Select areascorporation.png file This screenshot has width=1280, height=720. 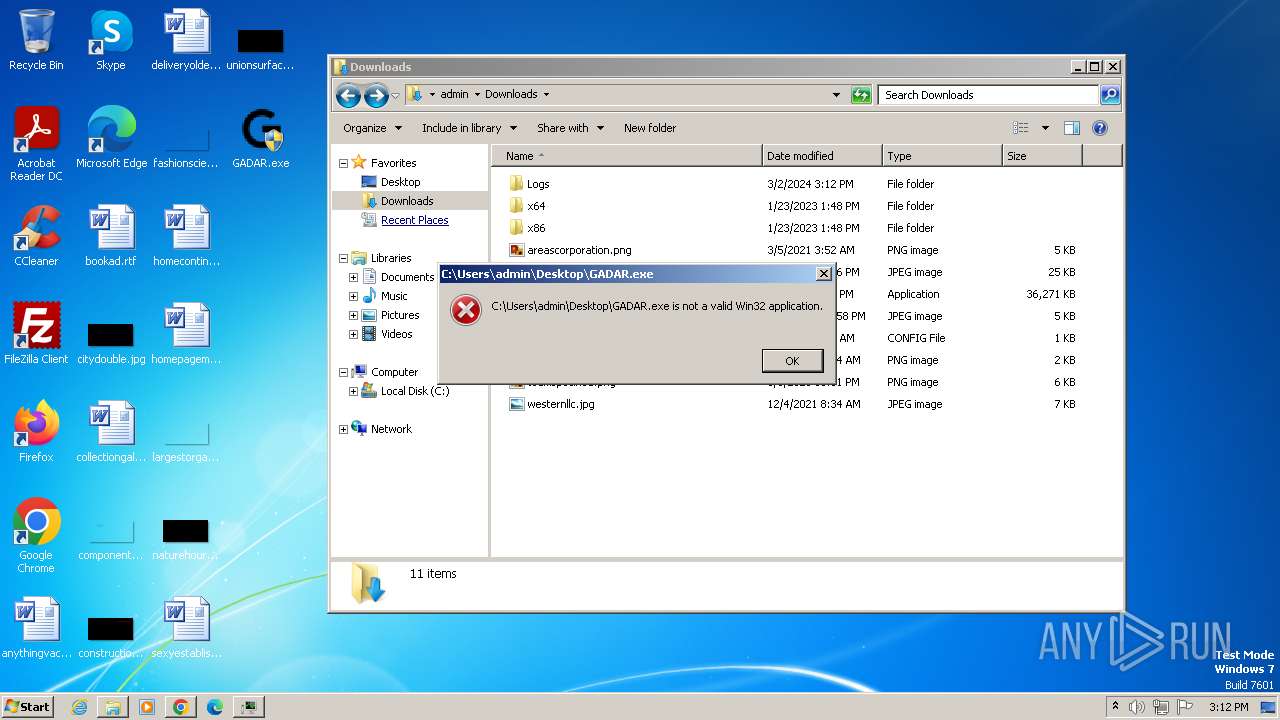tap(579, 250)
